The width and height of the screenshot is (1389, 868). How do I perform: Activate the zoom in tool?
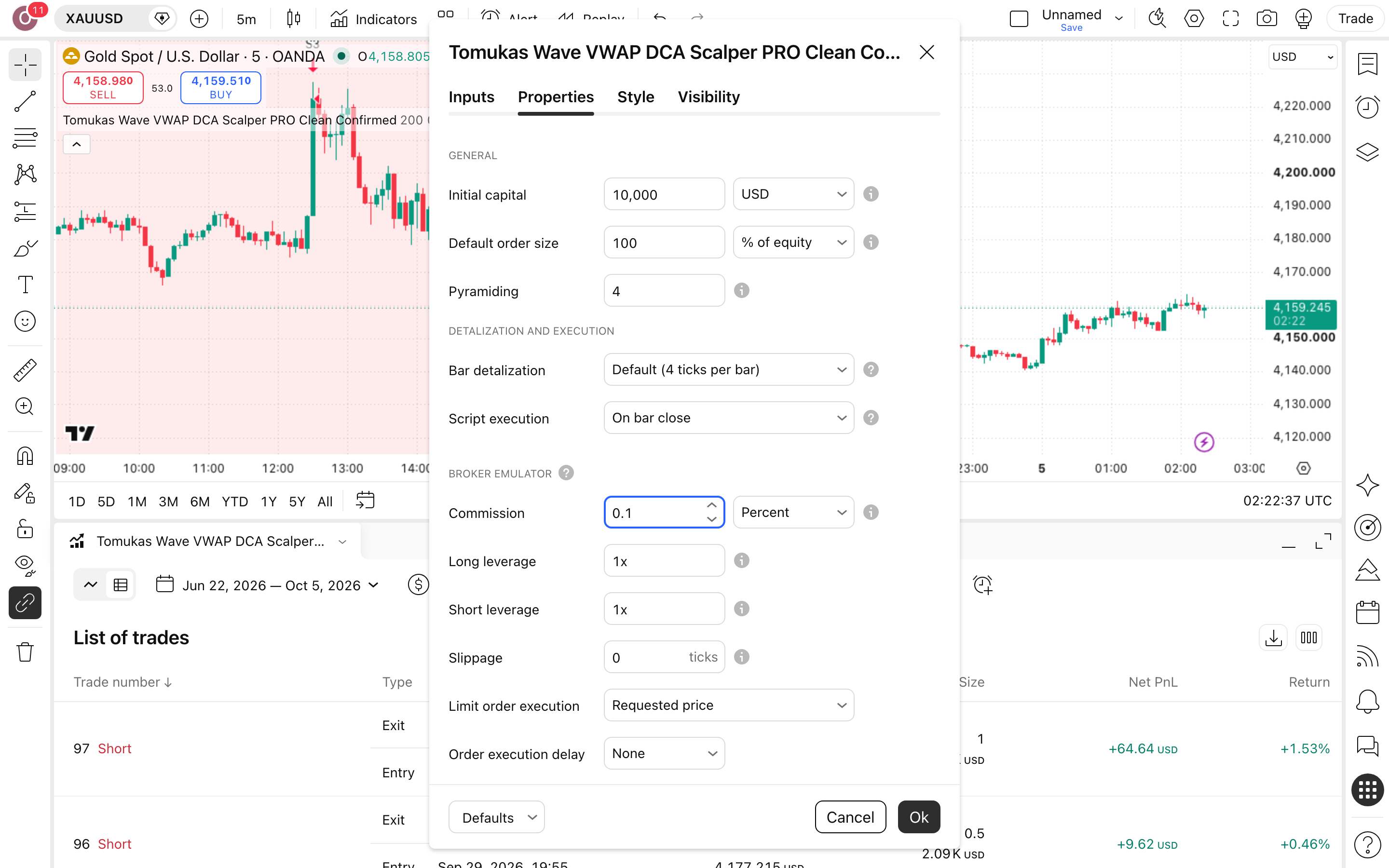tap(25, 407)
